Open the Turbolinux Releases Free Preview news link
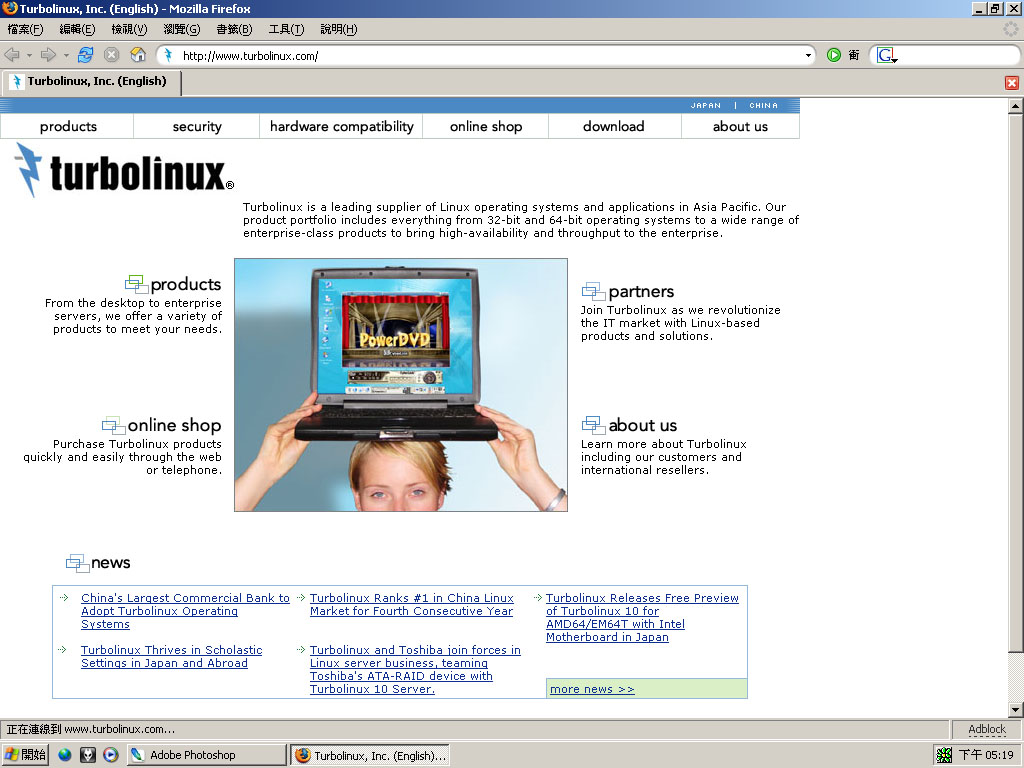This screenshot has height=768, width=1024. [642, 618]
